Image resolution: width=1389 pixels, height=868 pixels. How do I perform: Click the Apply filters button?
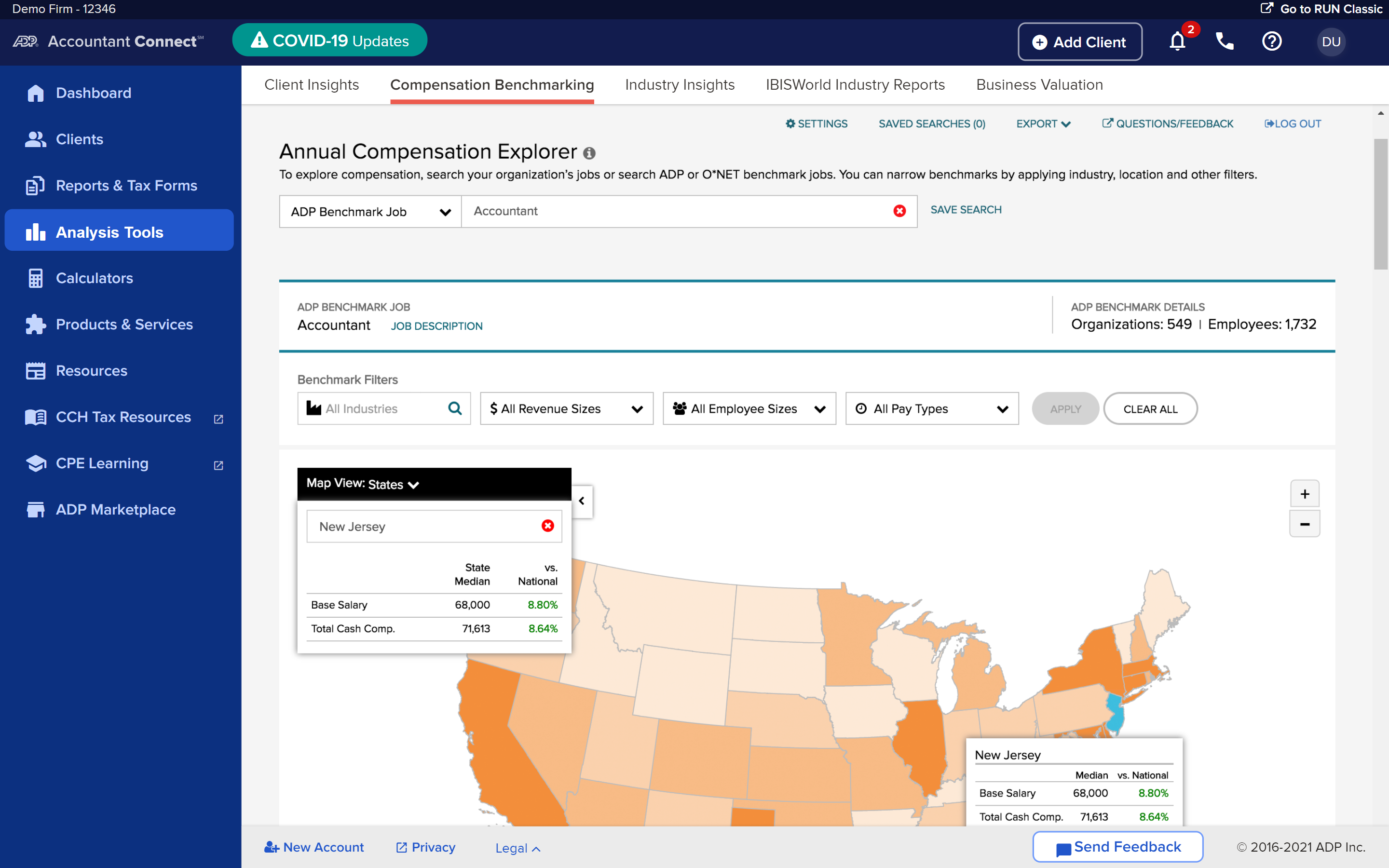tap(1065, 409)
